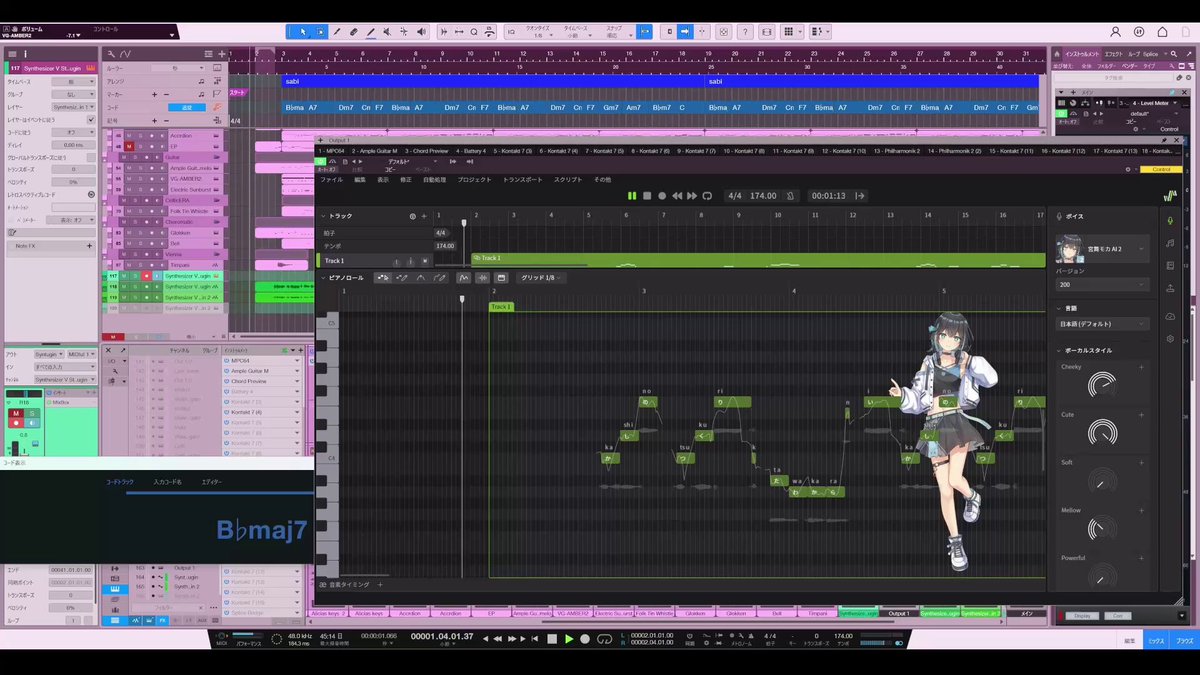Select the Range tool in Studio One toolbar
Viewport: 1200px width, 675px height.
pyautogui.click(x=320, y=32)
